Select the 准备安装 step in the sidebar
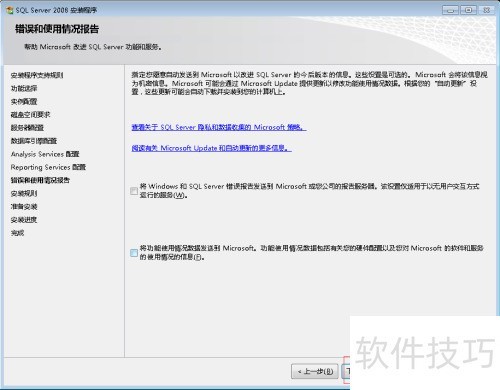This screenshot has width=500, height=390. coord(24,207)
